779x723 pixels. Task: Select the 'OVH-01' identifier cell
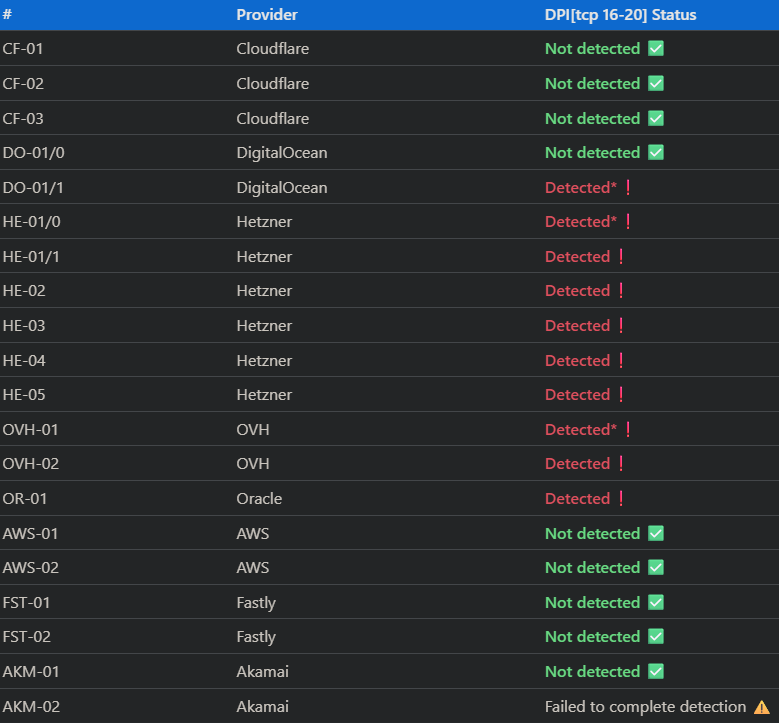coord(30,429)
